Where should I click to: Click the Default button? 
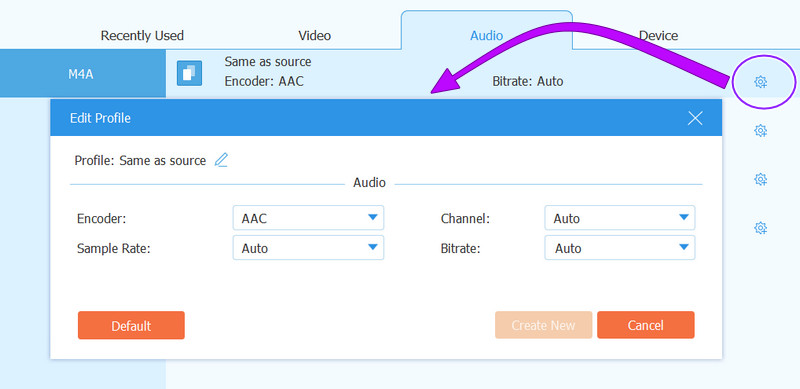click(131, 325)
